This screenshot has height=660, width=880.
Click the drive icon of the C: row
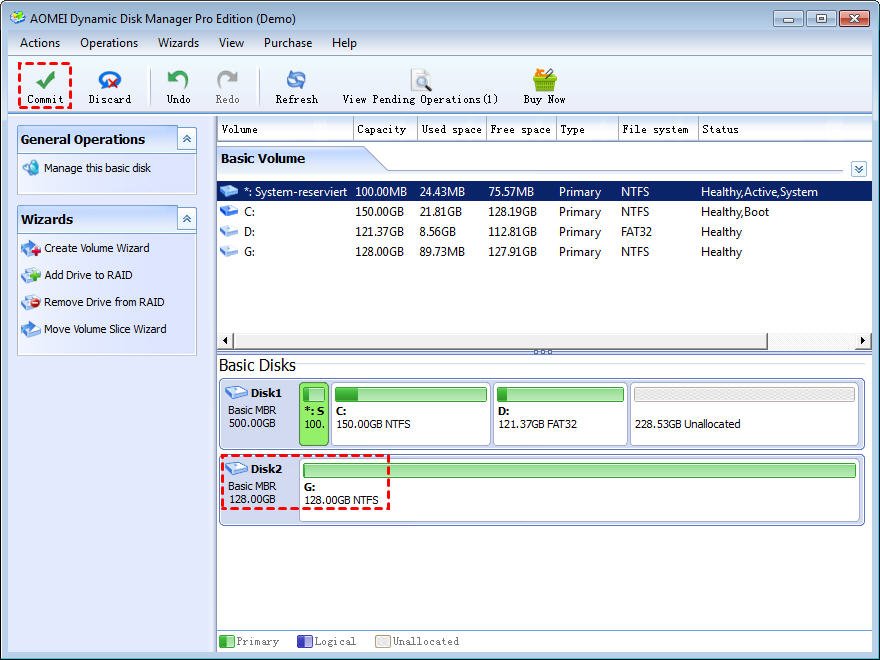point(229,212)
